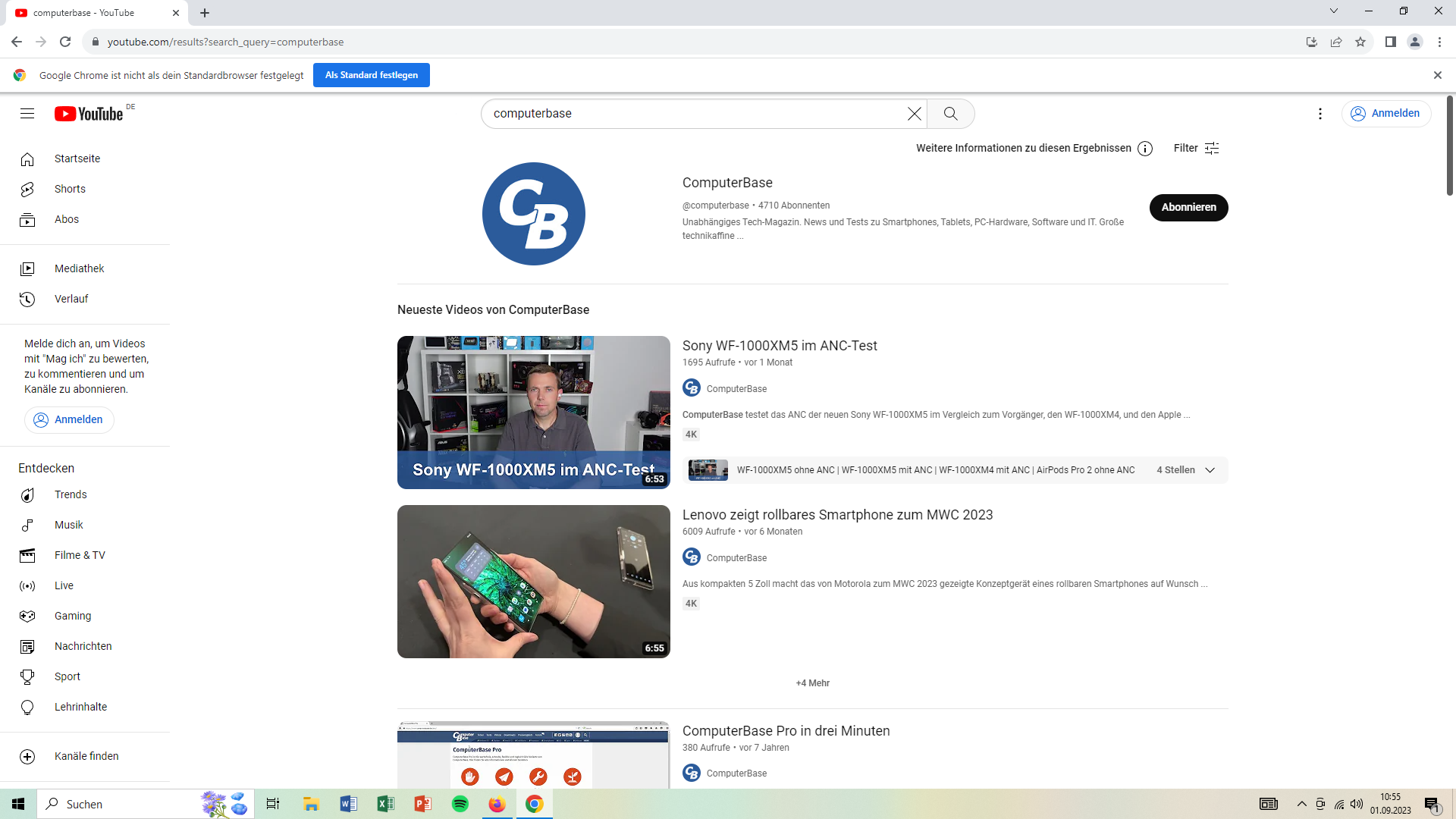
Task: Clear the search box with X
Action: (914, 114)
